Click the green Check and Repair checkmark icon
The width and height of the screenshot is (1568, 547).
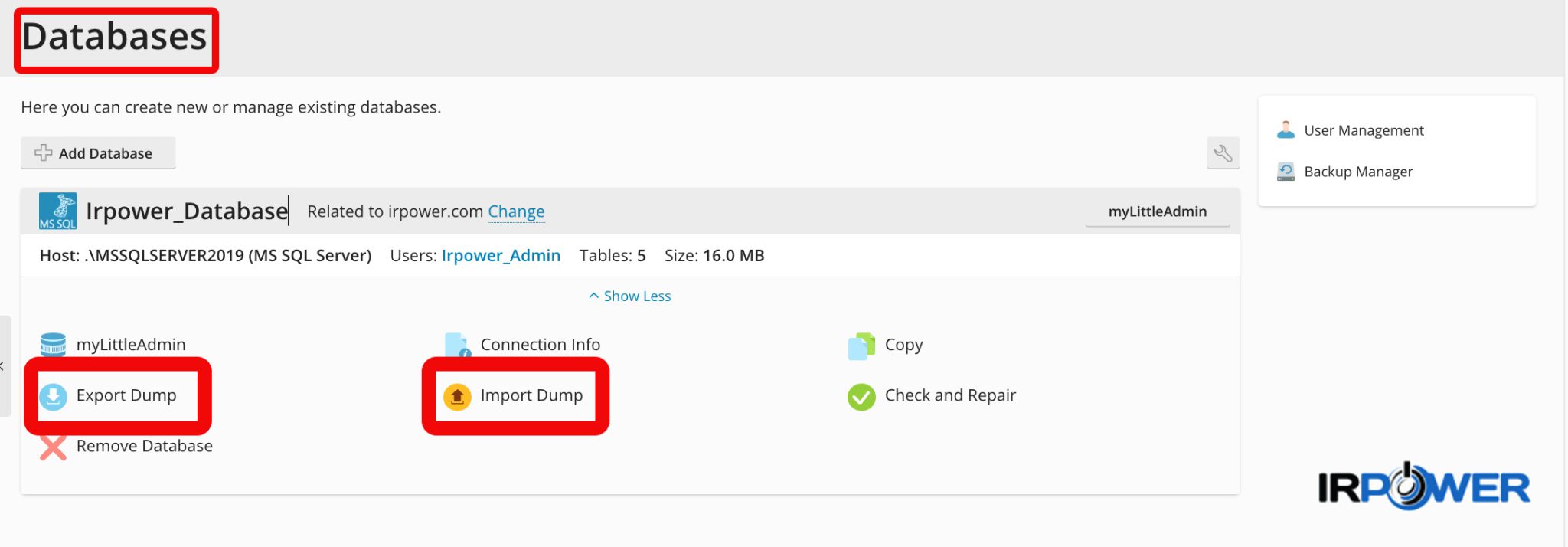click(x=861, y=396)
